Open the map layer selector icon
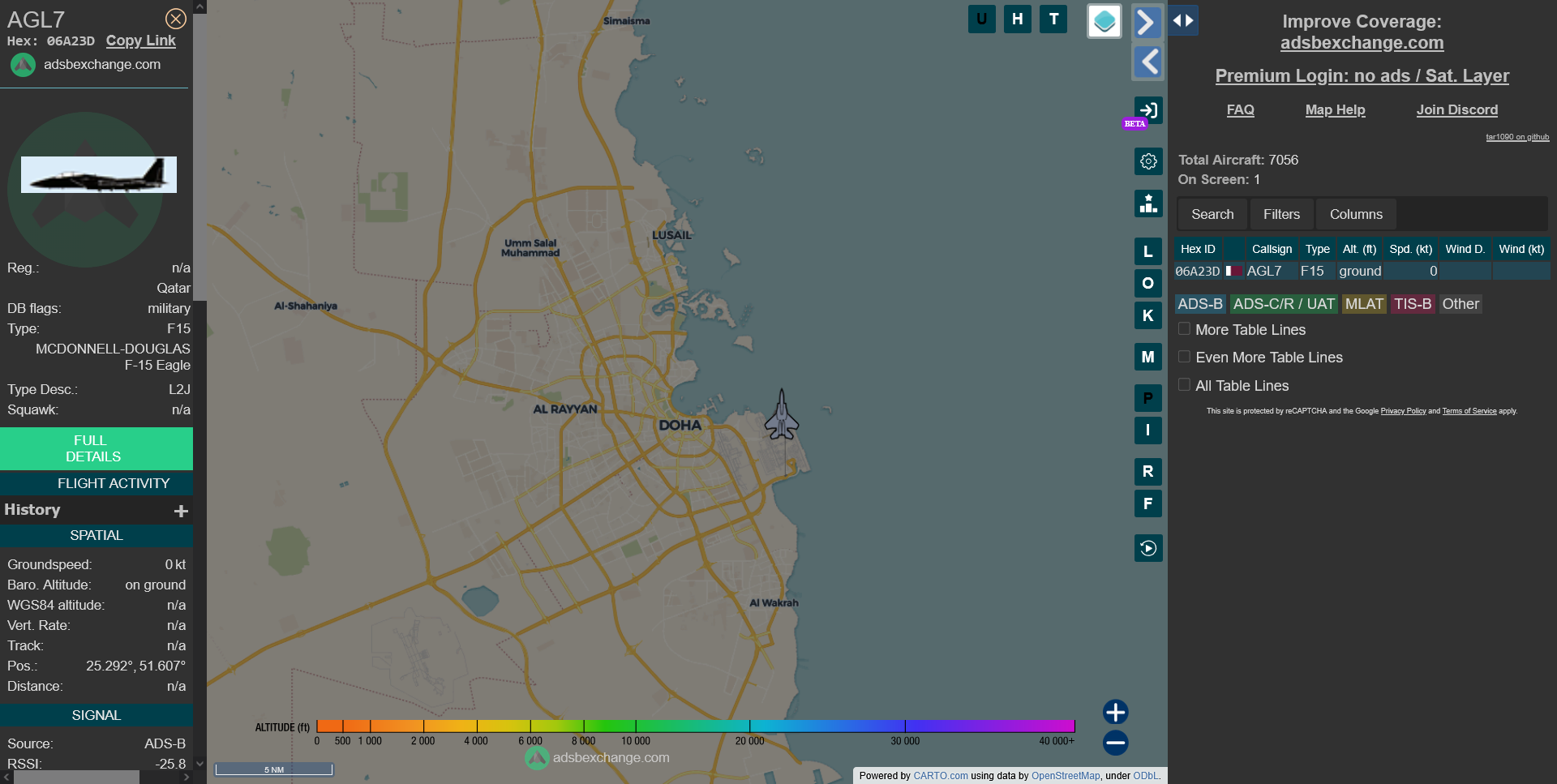1557x784 pixels. (1104, 21)
